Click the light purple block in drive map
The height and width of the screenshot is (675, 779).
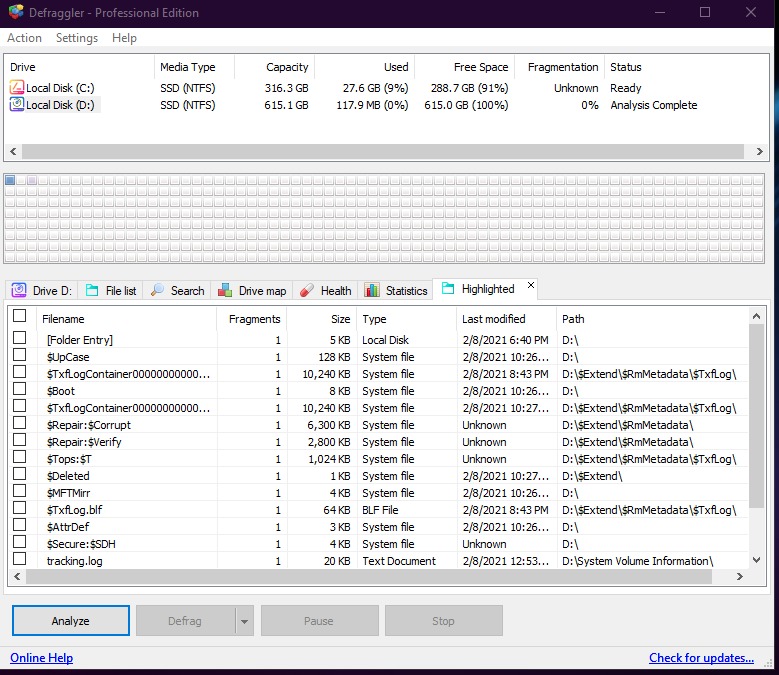pos(32,180)
